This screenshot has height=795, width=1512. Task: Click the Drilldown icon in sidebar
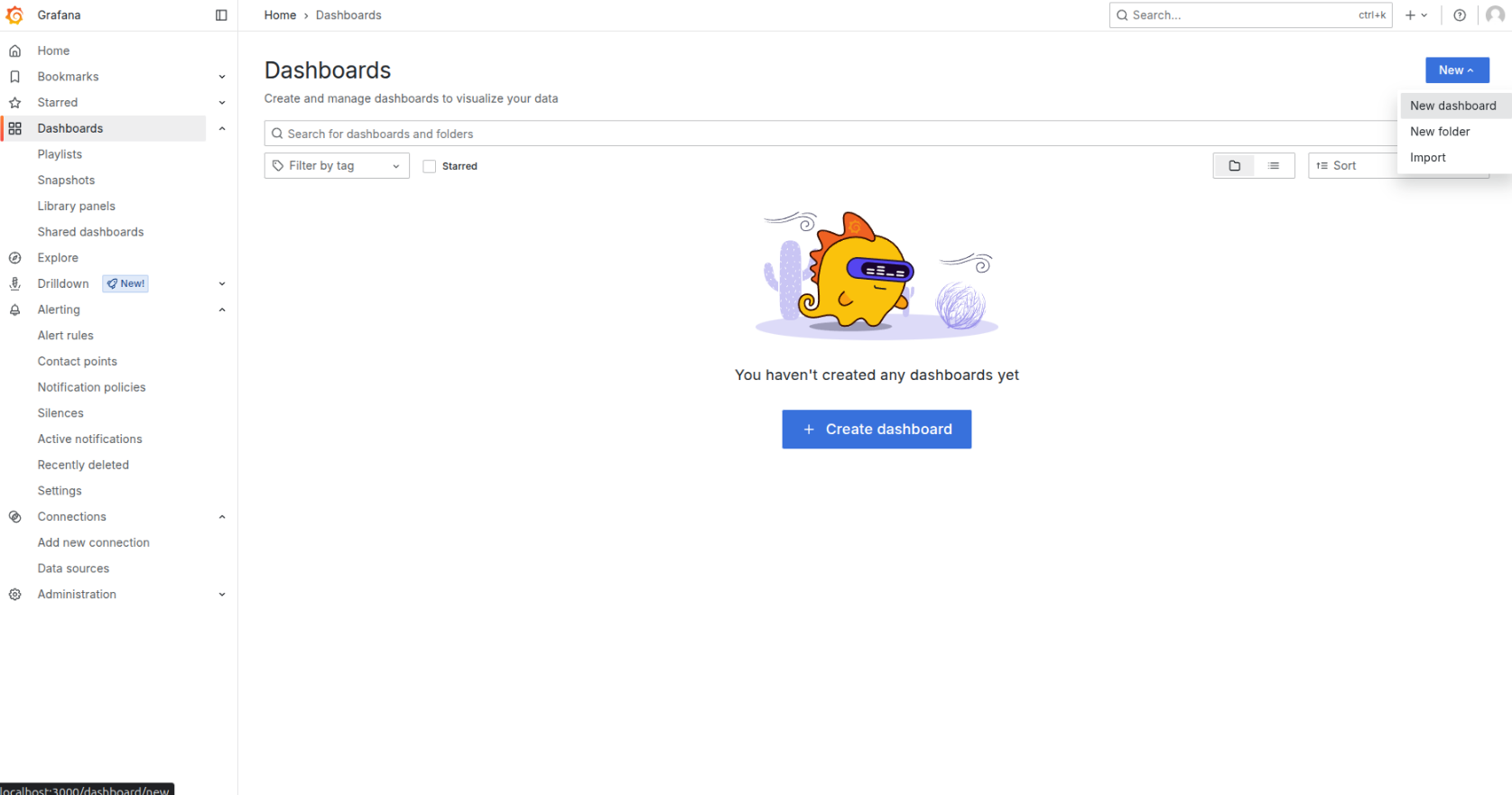(x=14, y=283)
